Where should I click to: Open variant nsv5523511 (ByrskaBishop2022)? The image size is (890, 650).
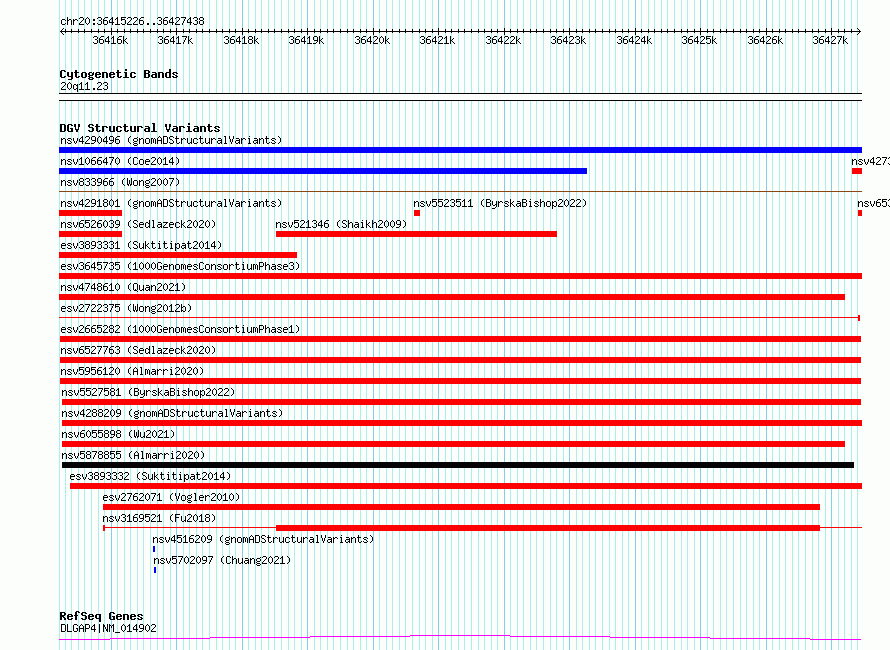tap(500, 203)
